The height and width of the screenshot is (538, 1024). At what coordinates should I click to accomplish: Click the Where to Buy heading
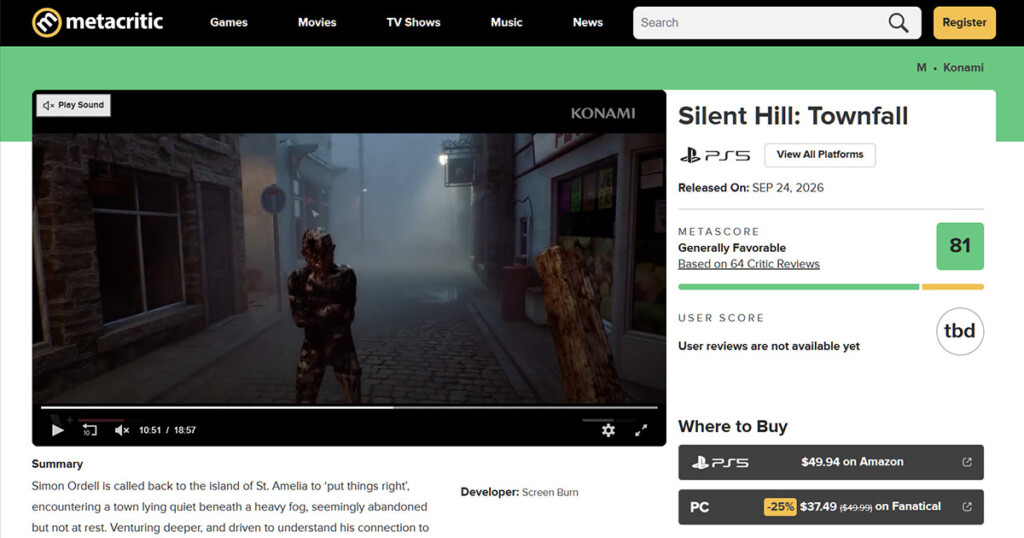click(x=733, y=426)
